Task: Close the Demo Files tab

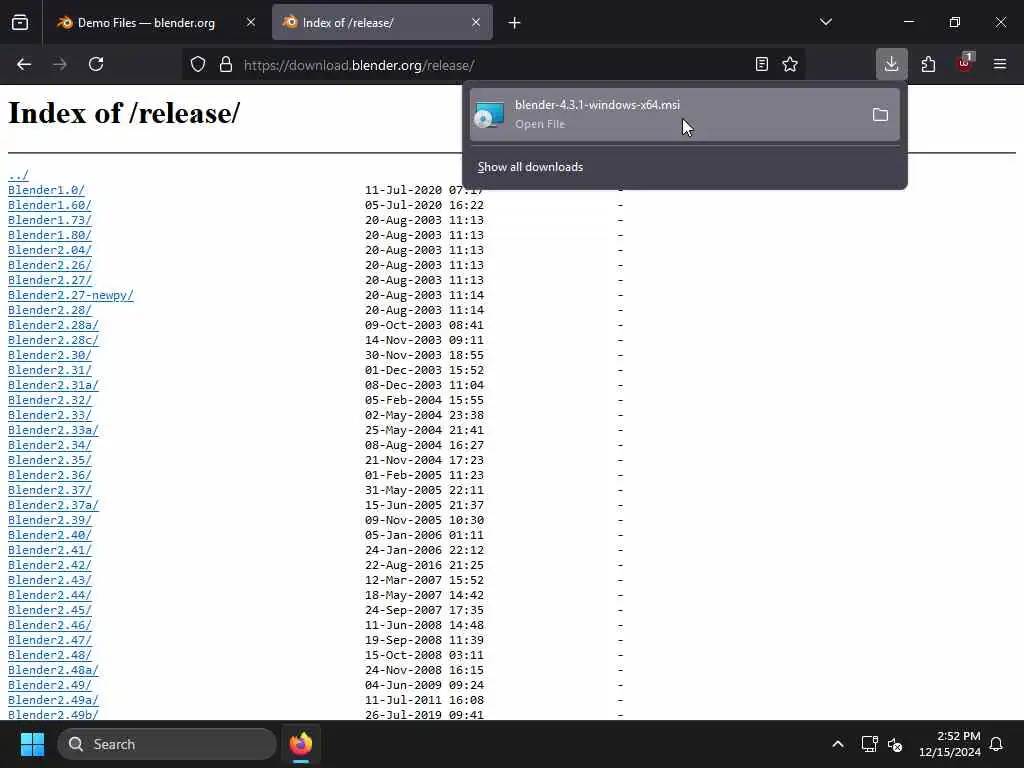Action: (x=251, y=23)
